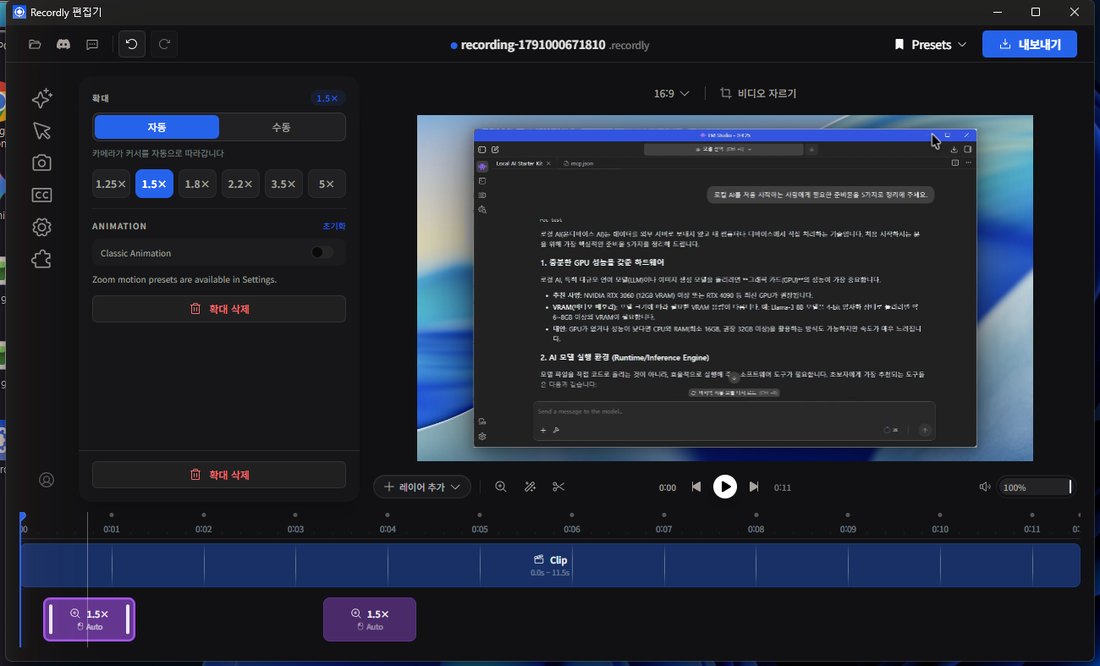Select the first 1.5× Auto zoom block
The height and width of the screenshot is (666, 1100).
89,619
